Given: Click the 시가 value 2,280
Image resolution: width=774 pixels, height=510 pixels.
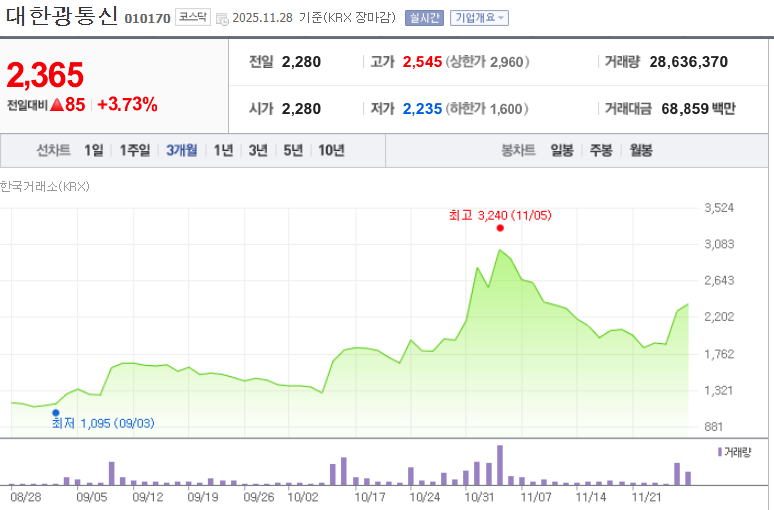Looking at the screenshot, I should tap(301, 109).
